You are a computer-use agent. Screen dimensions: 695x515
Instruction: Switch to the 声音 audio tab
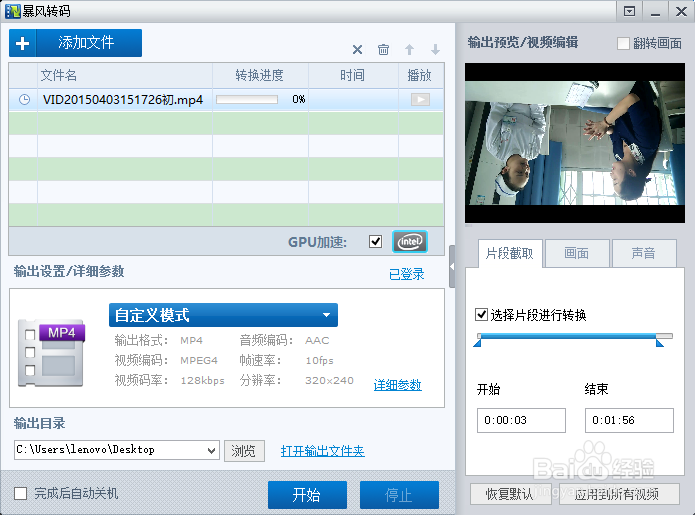(644, 254)
